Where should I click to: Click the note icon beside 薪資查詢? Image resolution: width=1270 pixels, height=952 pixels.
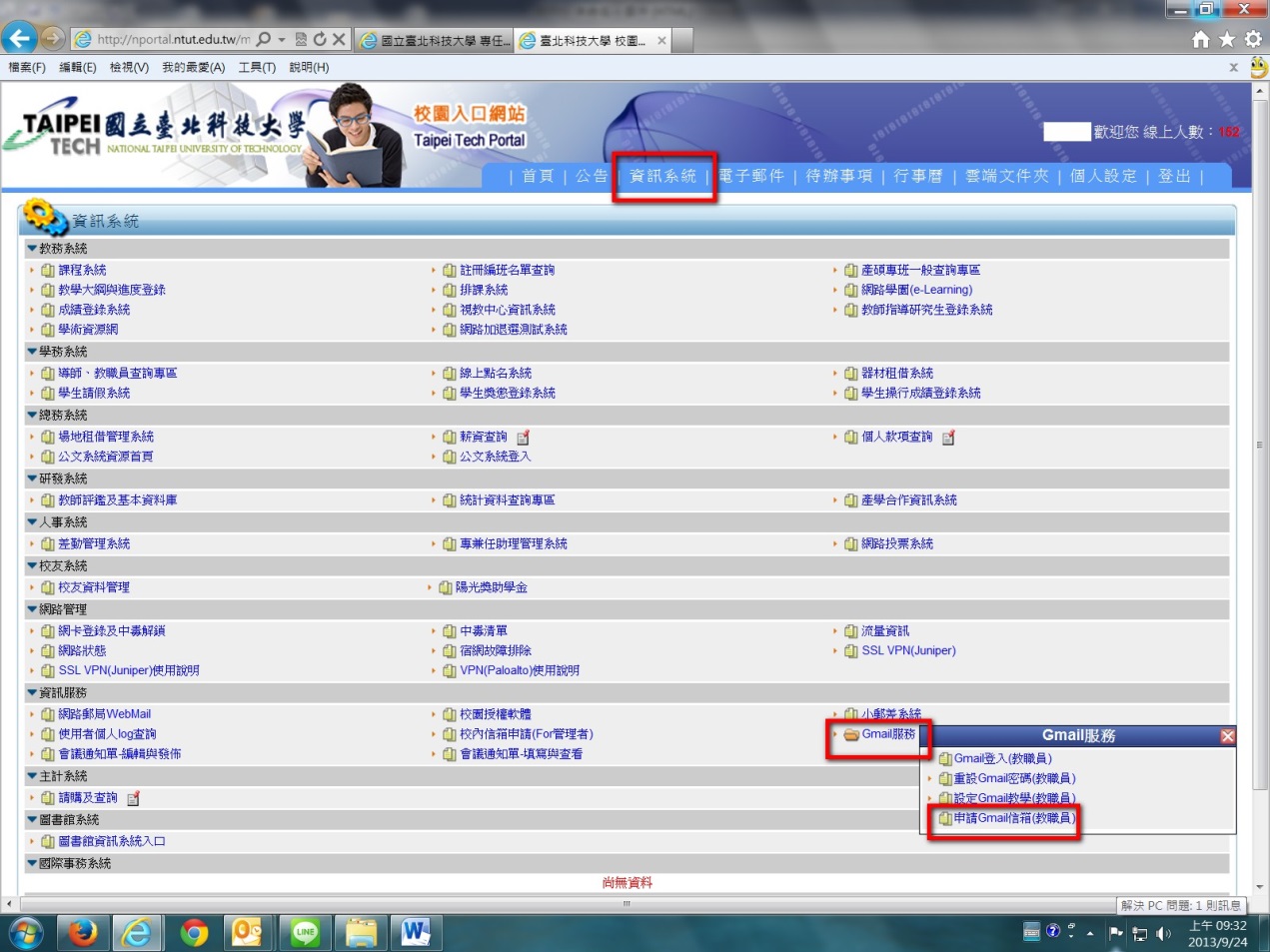tap(524, 438)
